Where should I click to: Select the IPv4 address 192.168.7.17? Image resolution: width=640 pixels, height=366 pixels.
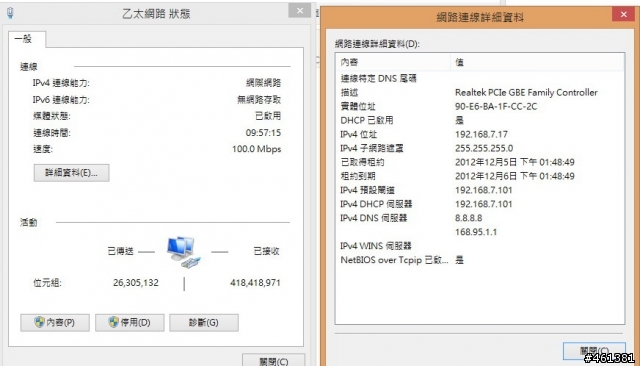481,134
